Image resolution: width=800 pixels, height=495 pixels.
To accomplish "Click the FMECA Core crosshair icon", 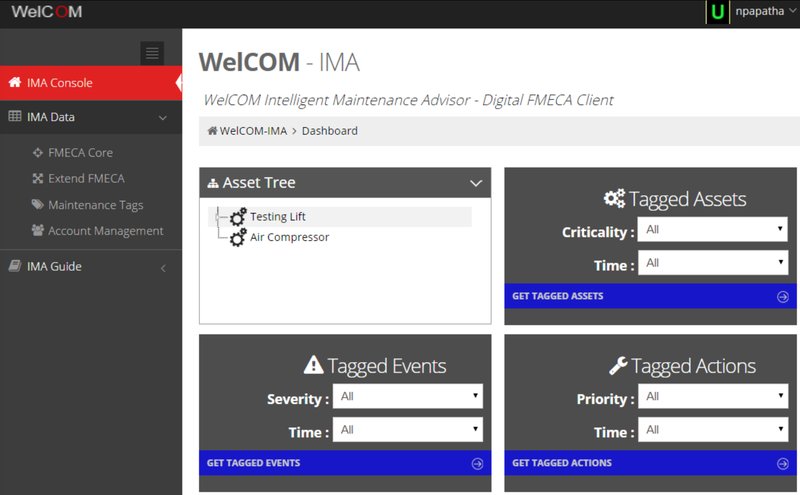I will point(38,152).
